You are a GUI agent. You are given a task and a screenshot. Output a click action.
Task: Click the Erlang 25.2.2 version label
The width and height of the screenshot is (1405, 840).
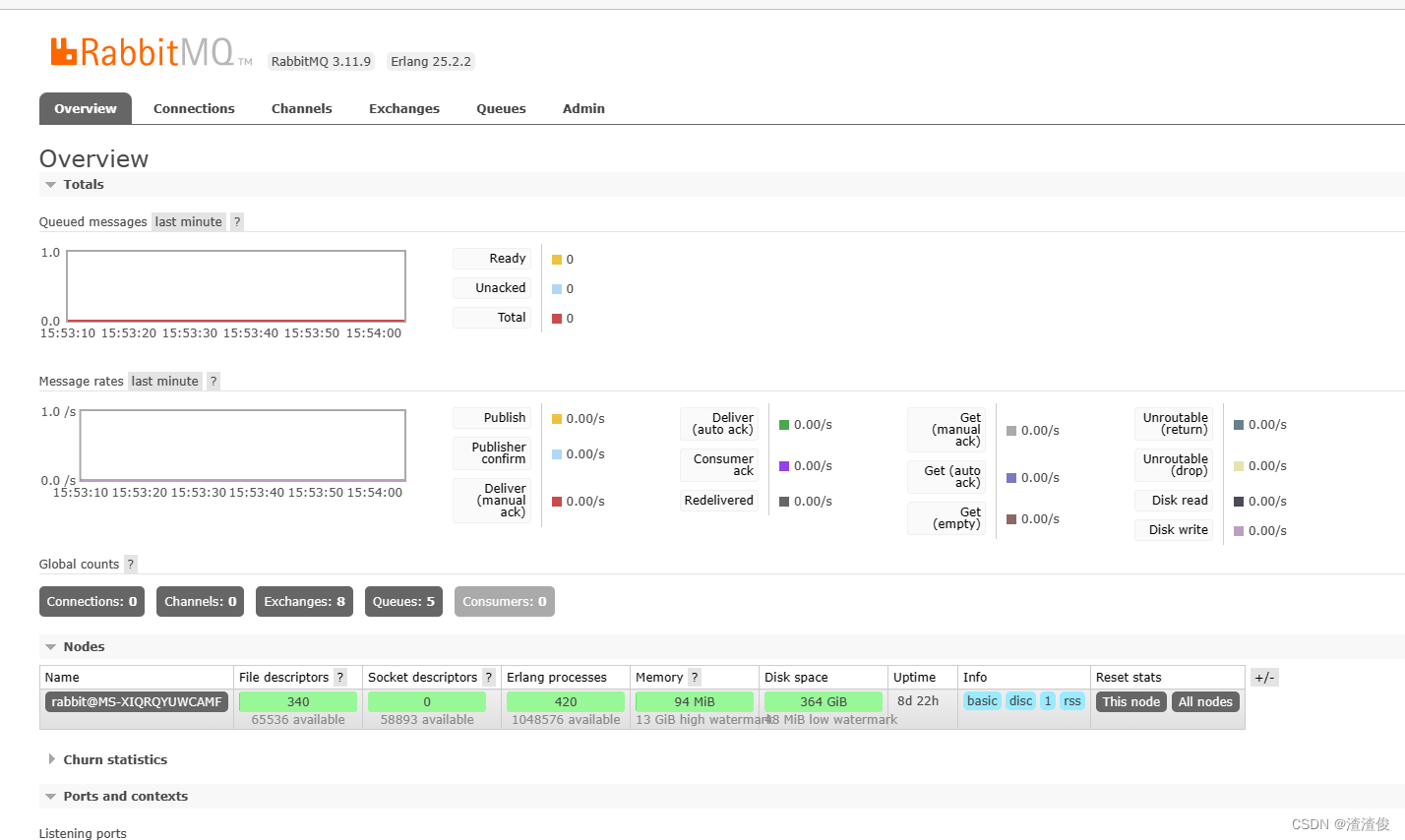(x=431, y=62)
